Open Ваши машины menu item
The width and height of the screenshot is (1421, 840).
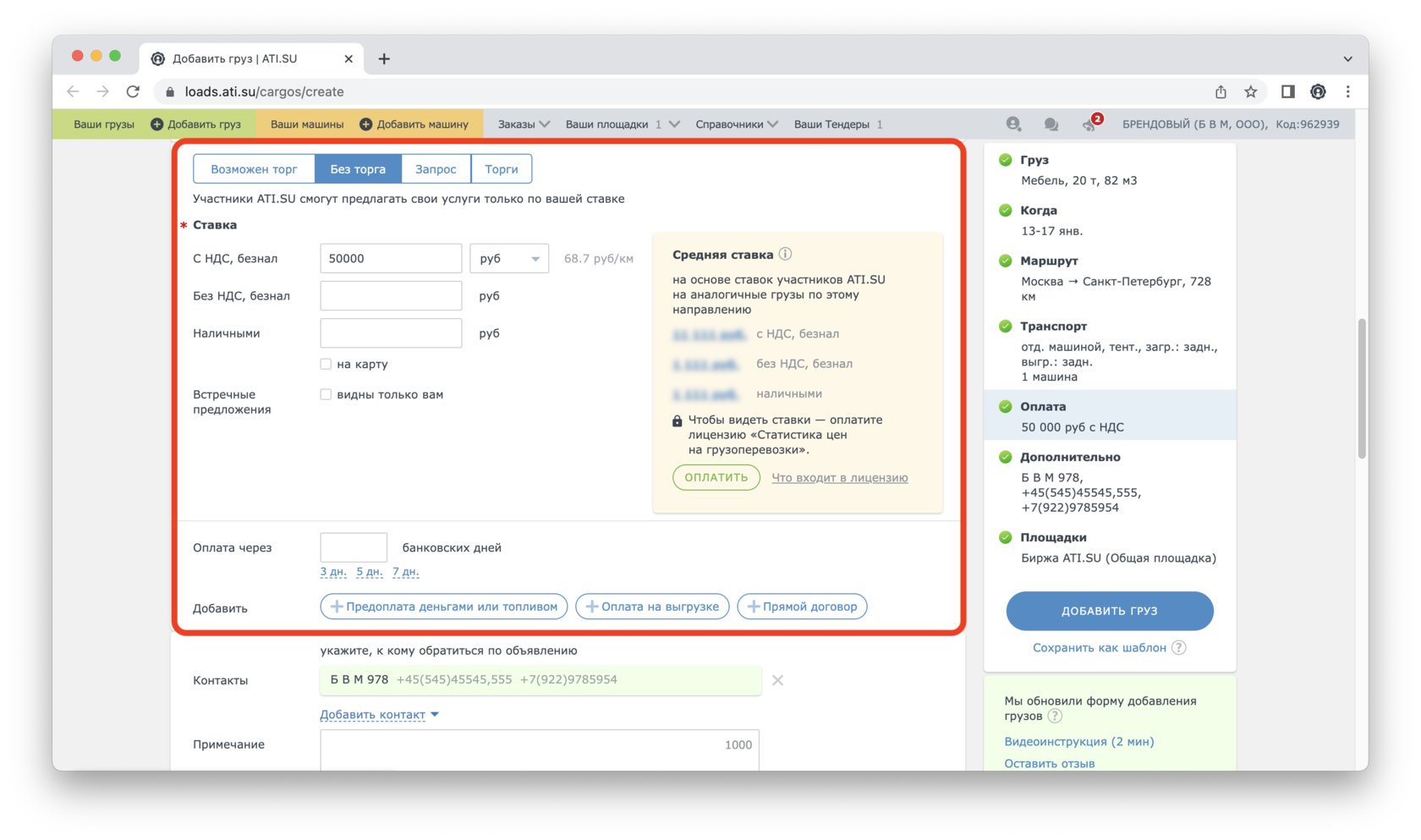[x=306, y=124]
